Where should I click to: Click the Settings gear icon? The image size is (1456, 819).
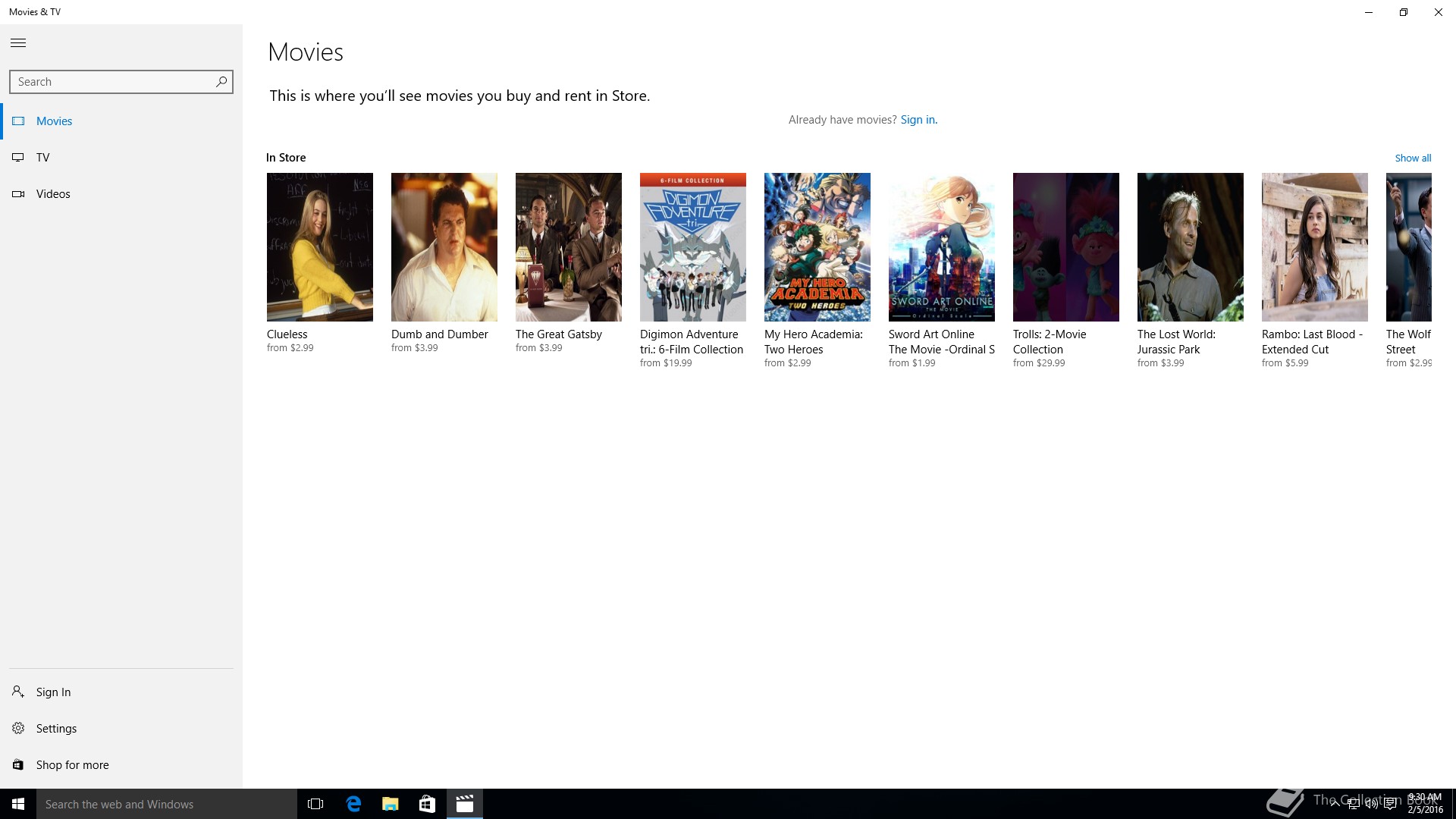(18, 728)
